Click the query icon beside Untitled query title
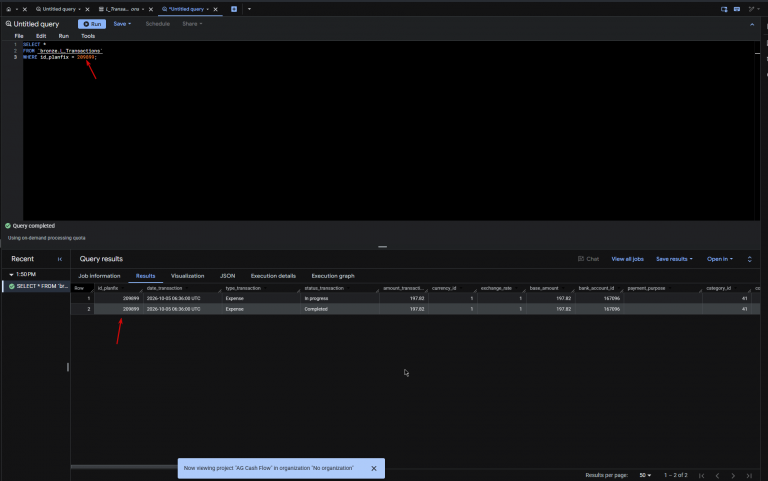 [8, 24]
